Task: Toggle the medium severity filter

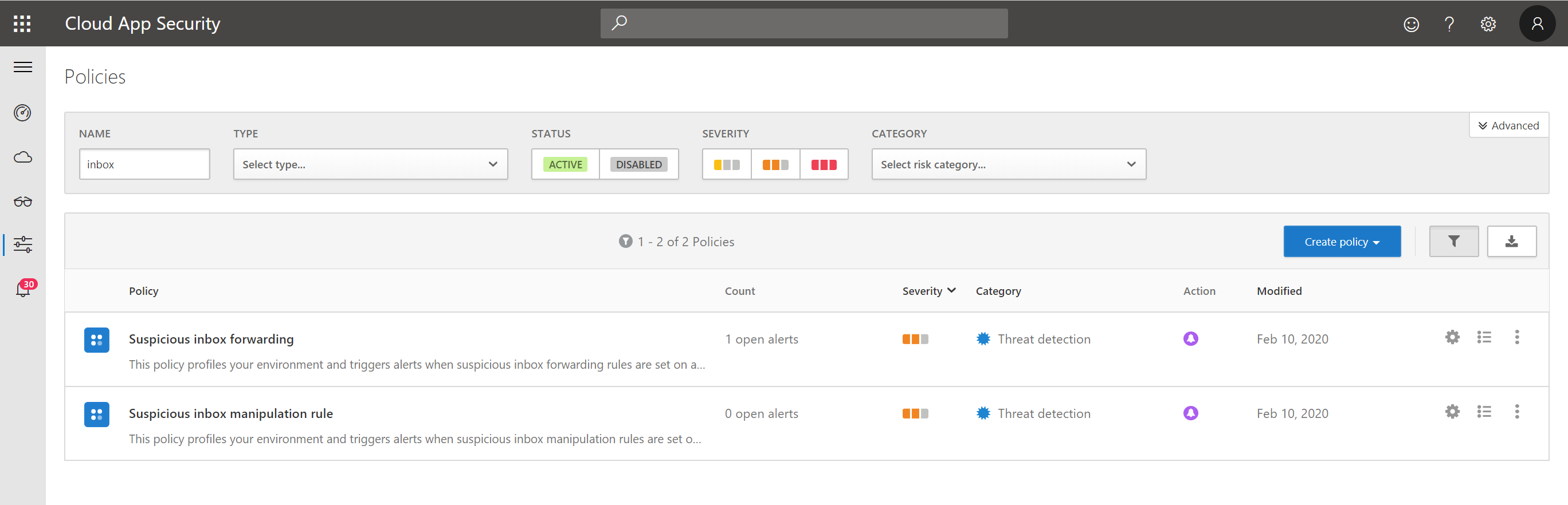Action: point(775,164)
